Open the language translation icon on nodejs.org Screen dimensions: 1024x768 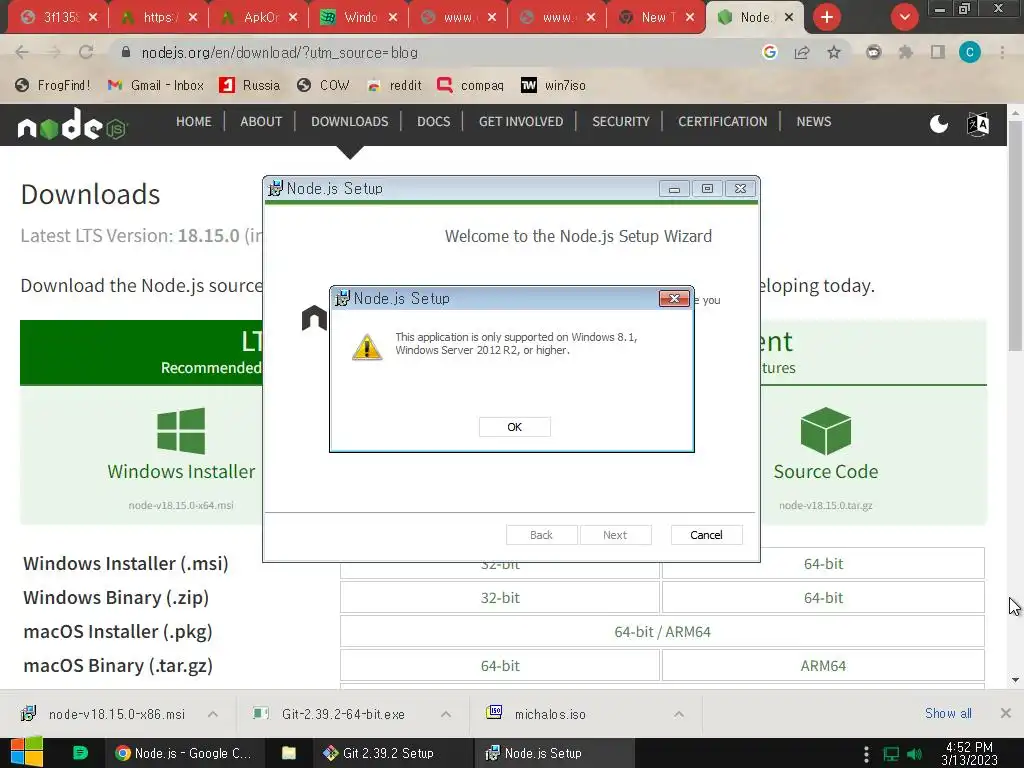(x=978, y=123)
